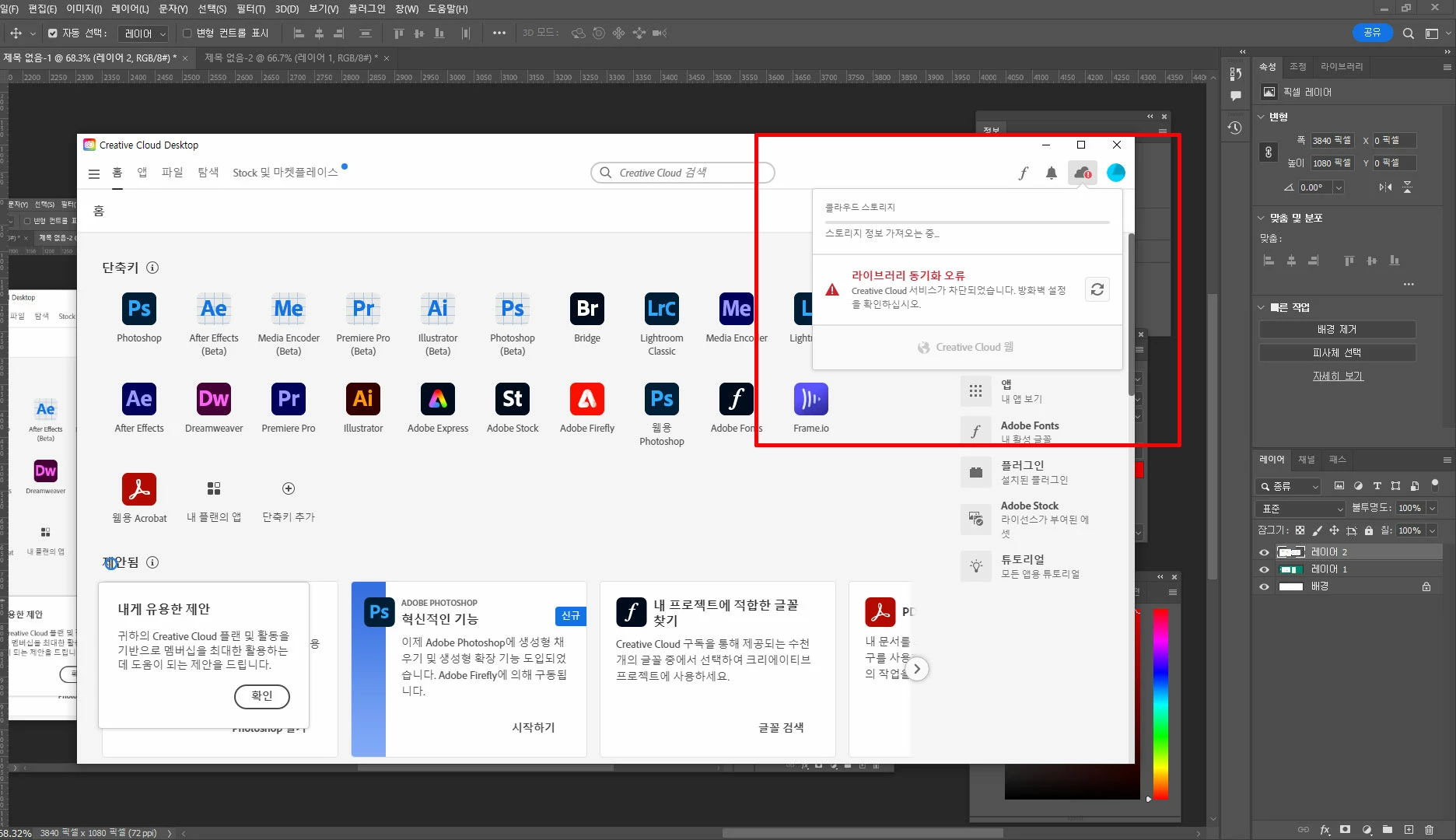Screen dimensions: 1456x840
Task: Open Bridge app icon
Action: point(587,309)
